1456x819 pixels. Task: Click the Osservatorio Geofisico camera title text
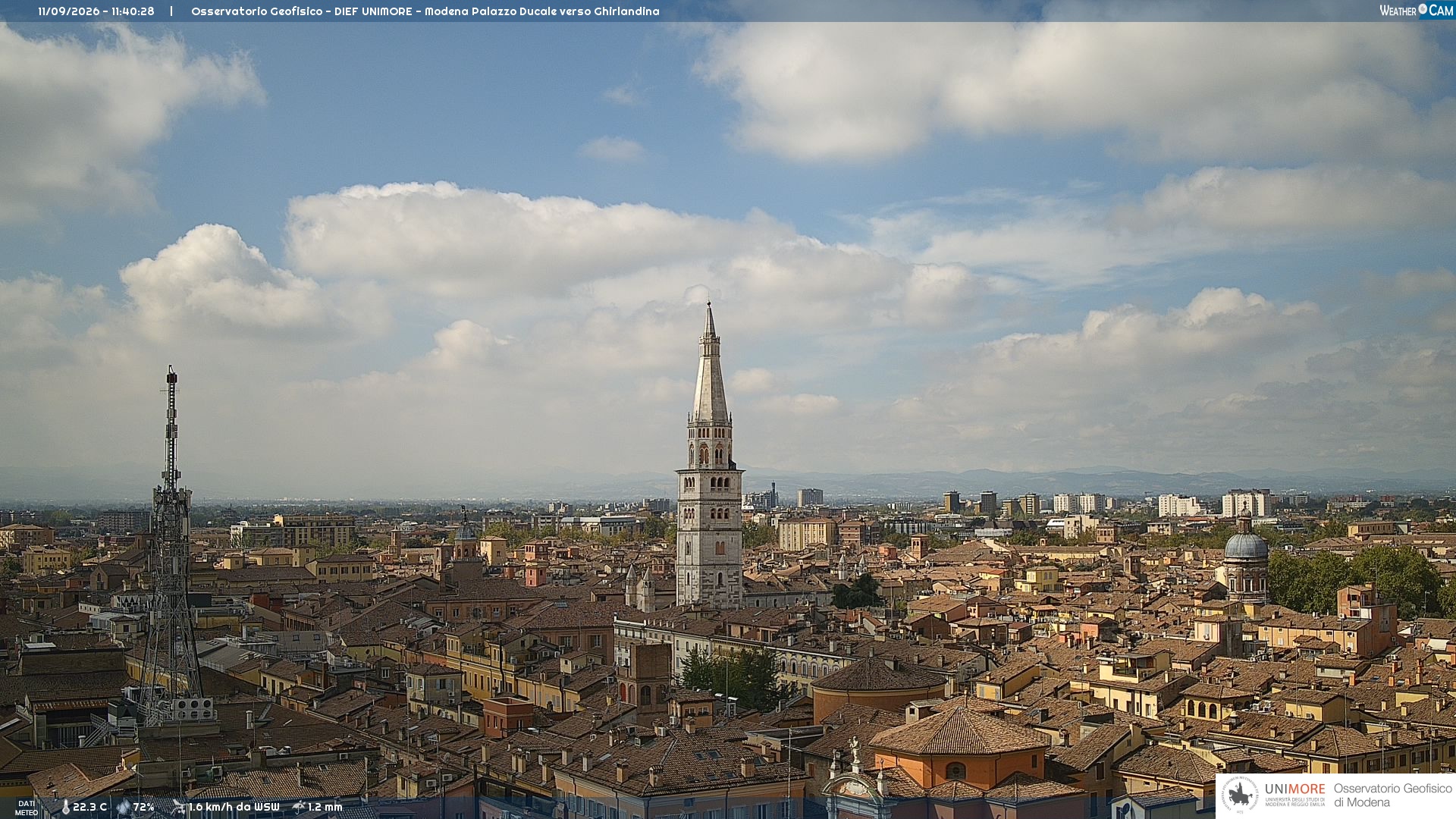[x=425, y=11]
